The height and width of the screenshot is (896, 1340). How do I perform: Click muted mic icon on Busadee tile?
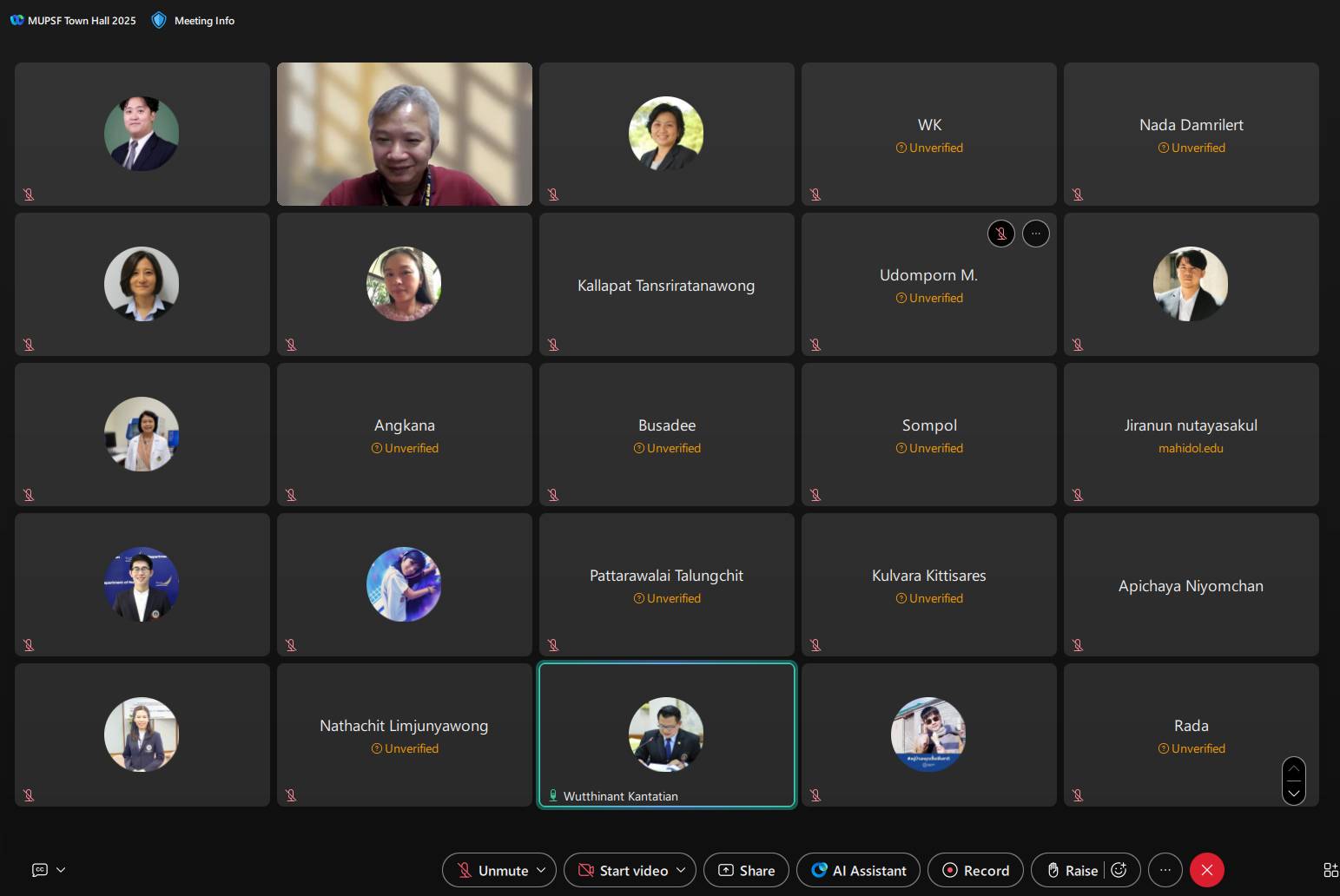point(553,495)
